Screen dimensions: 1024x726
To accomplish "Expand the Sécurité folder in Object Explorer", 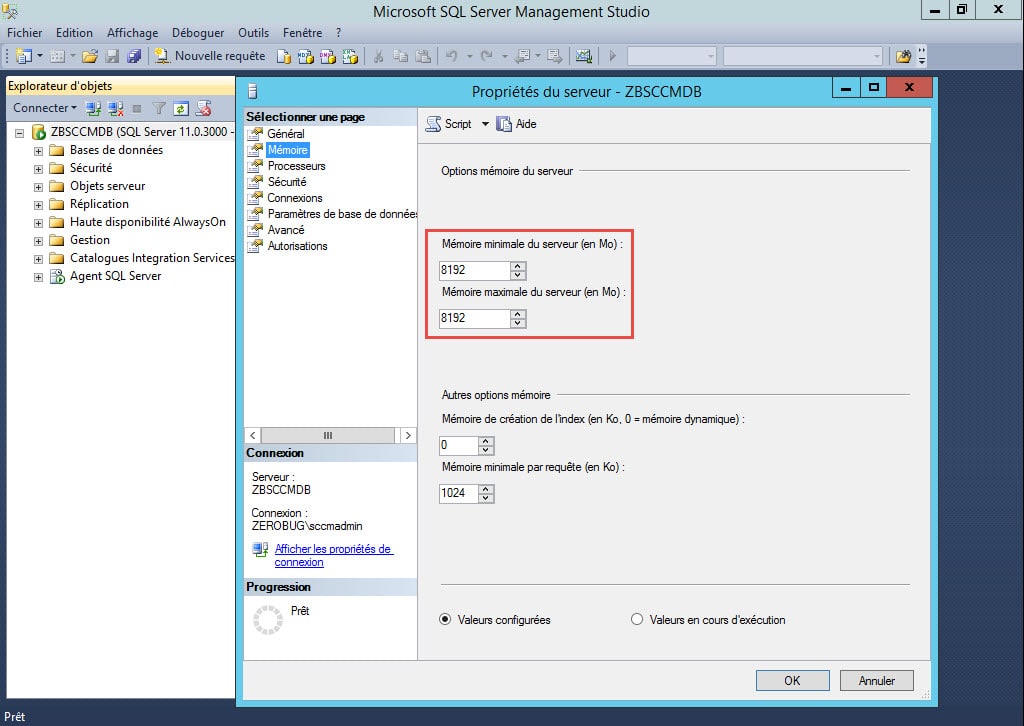I will point(38,169).
